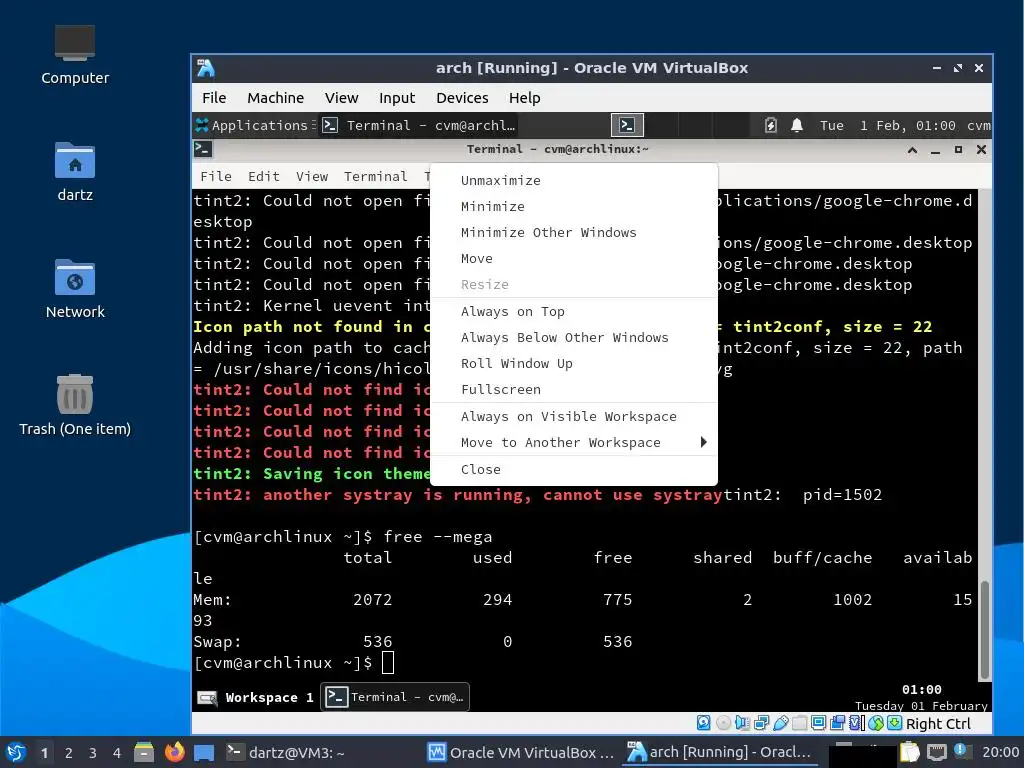Open VirtualBox Help menu

[524, 98]
